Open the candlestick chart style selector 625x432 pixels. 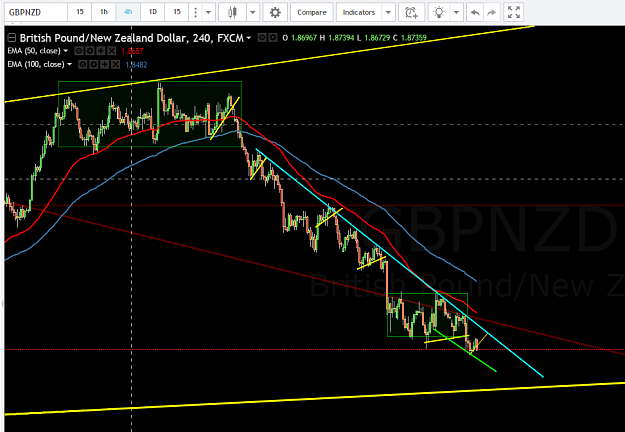coord(232,12)
